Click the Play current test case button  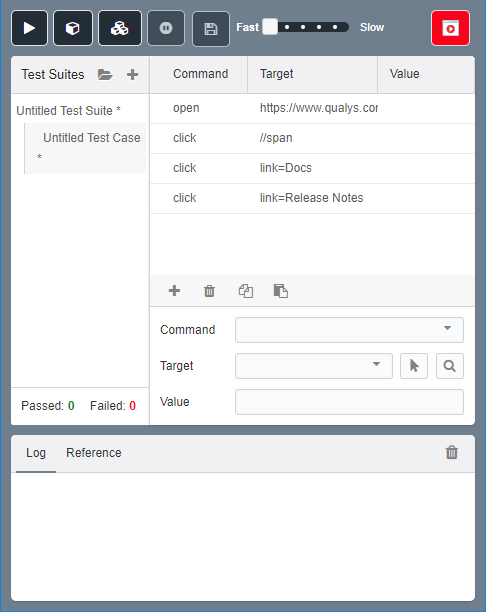(x=29, y=28)
